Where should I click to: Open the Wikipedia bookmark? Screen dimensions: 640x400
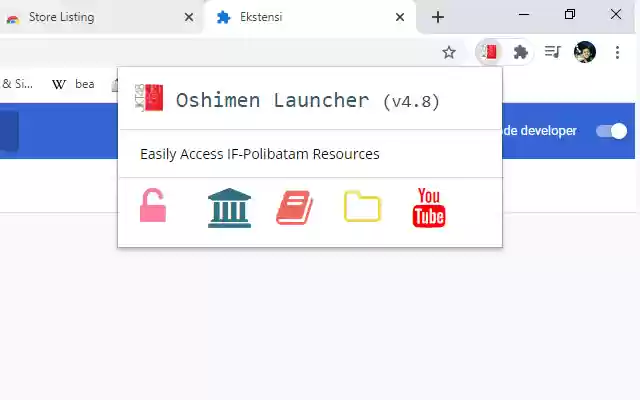point(59,84)
